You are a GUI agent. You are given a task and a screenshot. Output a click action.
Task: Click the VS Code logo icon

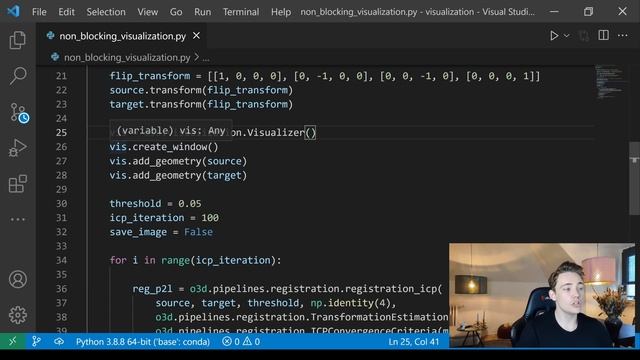(x=13, y=11)
